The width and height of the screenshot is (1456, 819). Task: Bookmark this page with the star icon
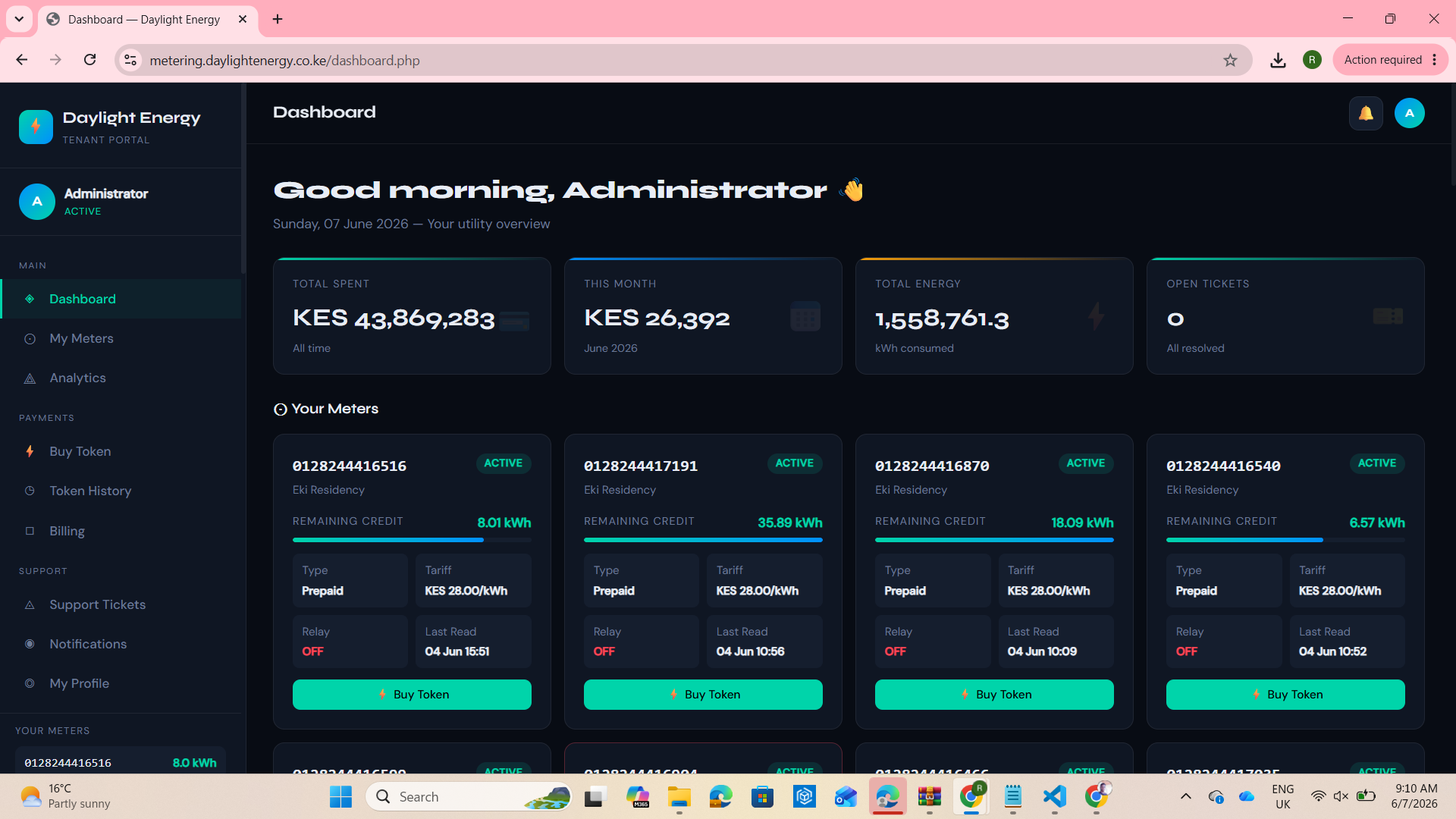point(1230,60)
